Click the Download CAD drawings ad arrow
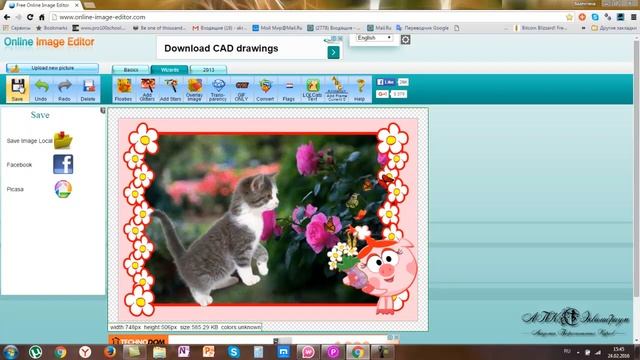This screenshot has height=360, width=640. point(333,52)
